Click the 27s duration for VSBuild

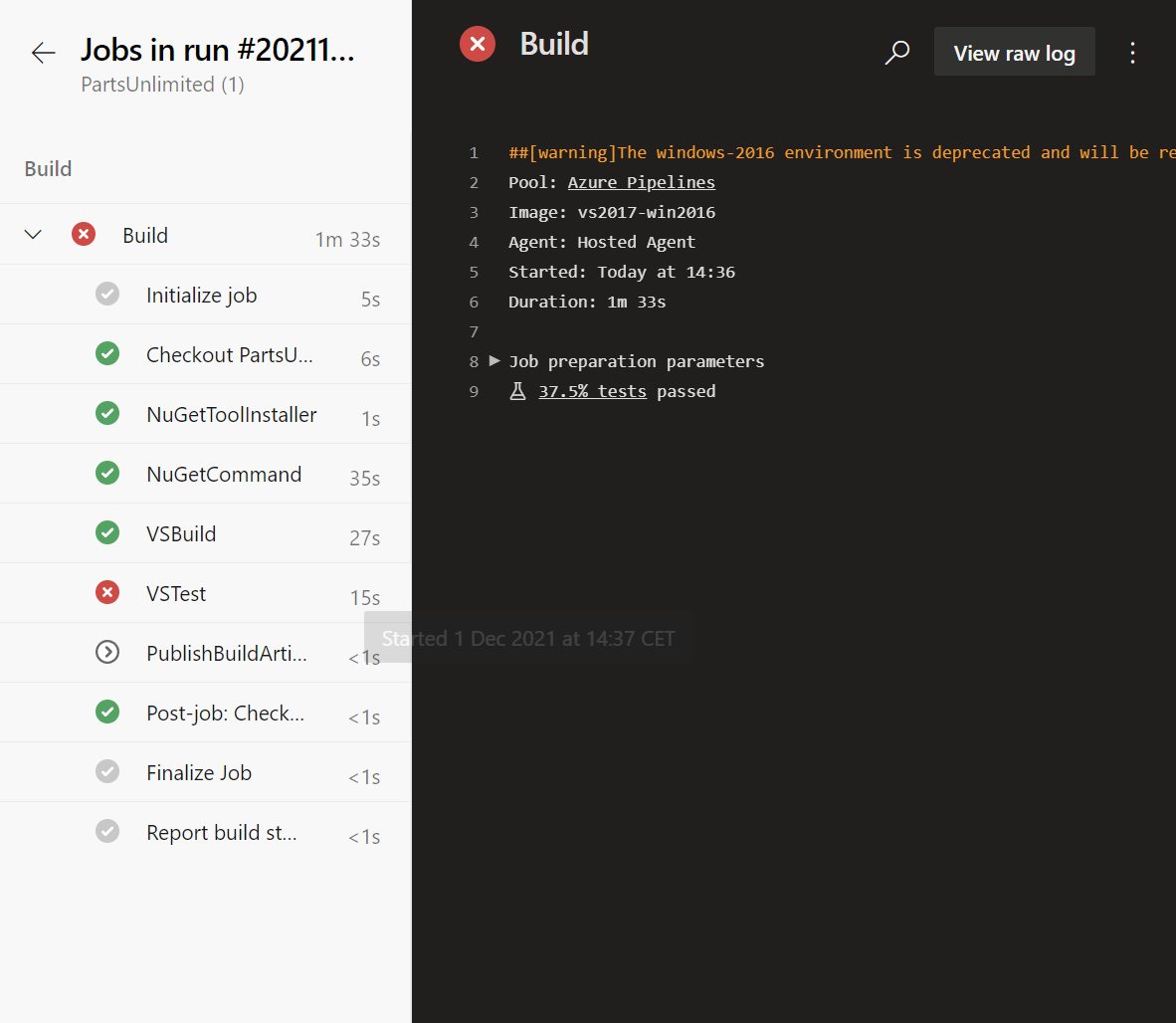coord(364,537)
